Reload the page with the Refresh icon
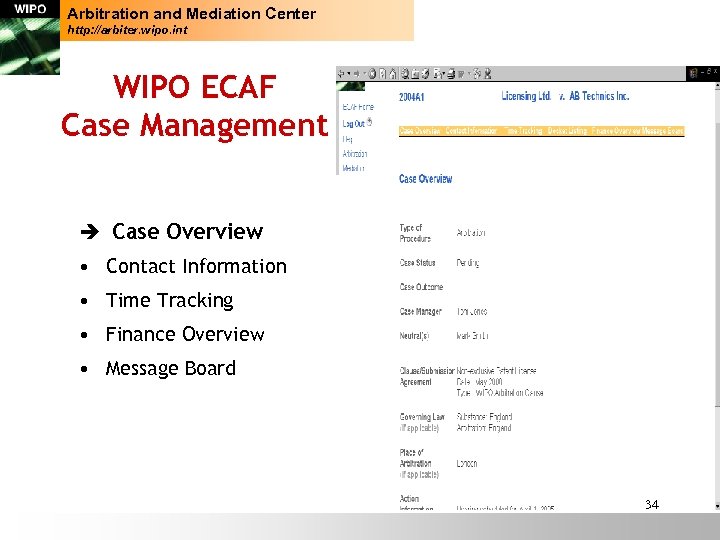Viewport: 720px width, 540px height. [x=382, y=73]
